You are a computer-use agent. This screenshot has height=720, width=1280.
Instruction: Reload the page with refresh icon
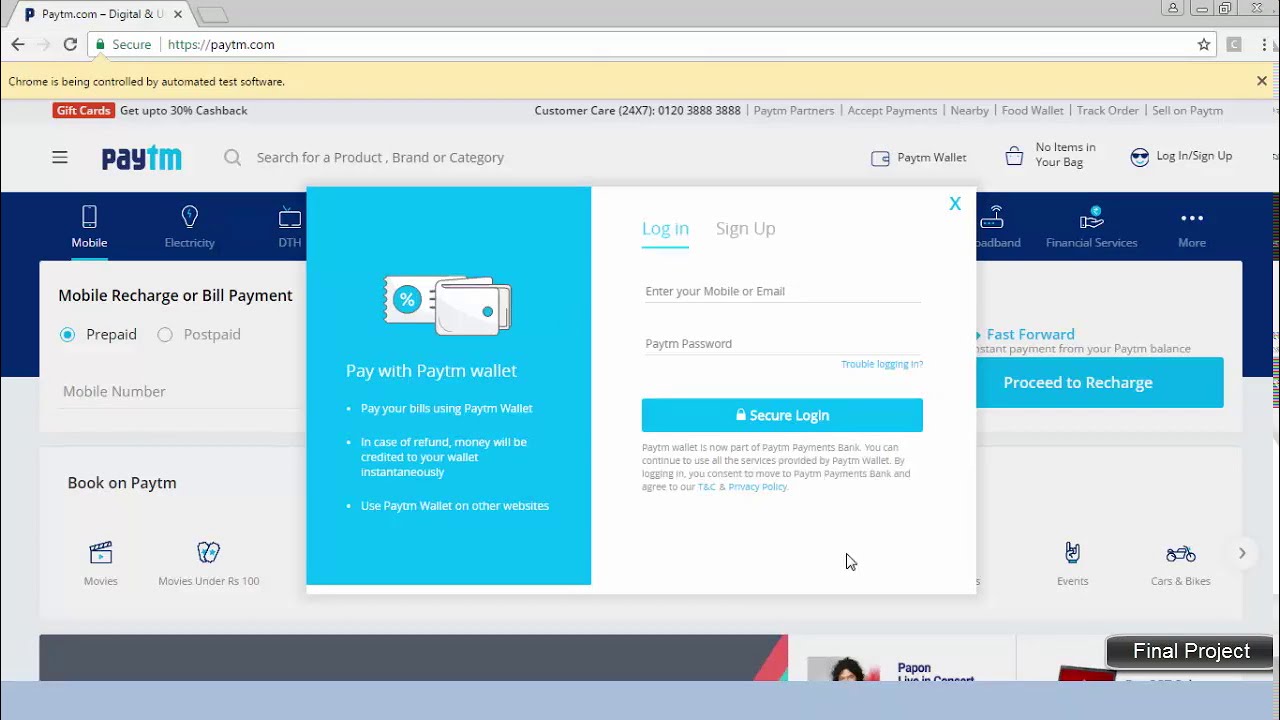[x=70, y=44]
